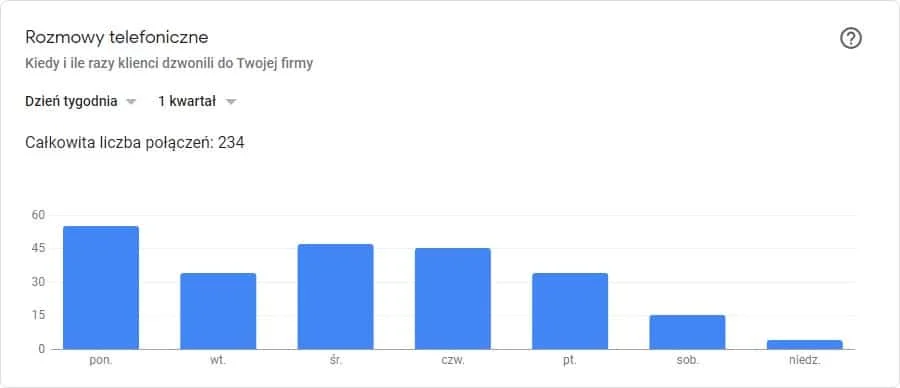900x388 pixels.
Task: Click the 60 value on the y-axis
Action: click(38, 215)
